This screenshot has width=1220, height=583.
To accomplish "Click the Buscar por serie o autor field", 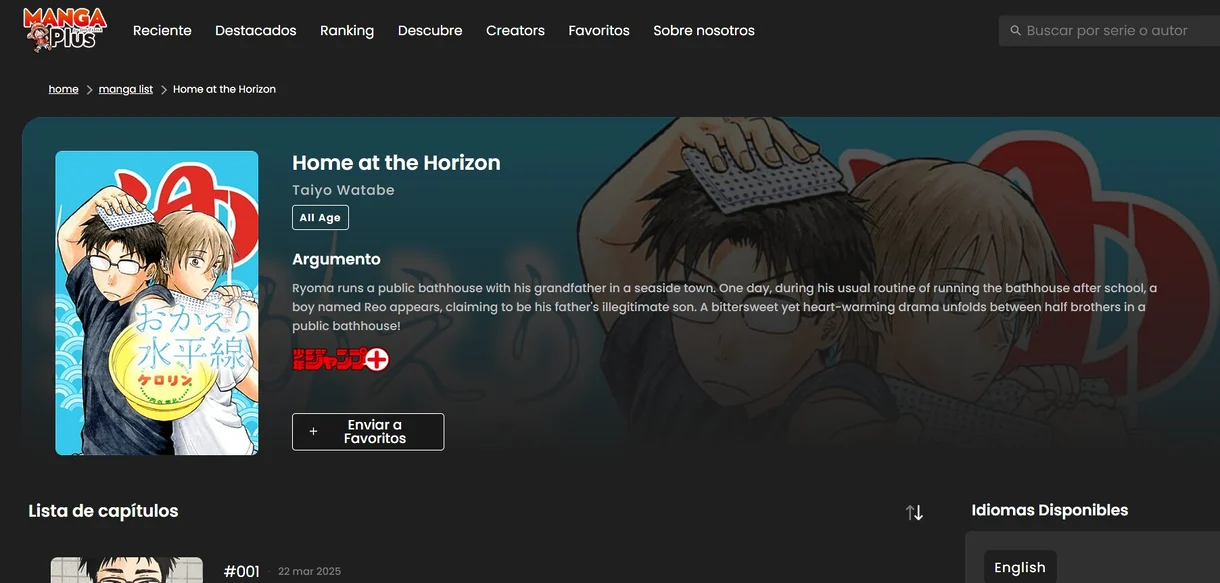I will click(1110, 31).
